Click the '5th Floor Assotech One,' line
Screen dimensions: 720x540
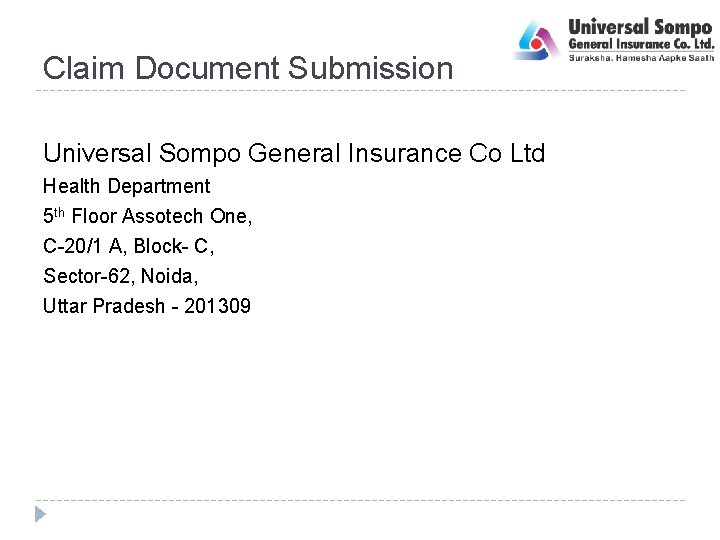[x=147, y=216]
